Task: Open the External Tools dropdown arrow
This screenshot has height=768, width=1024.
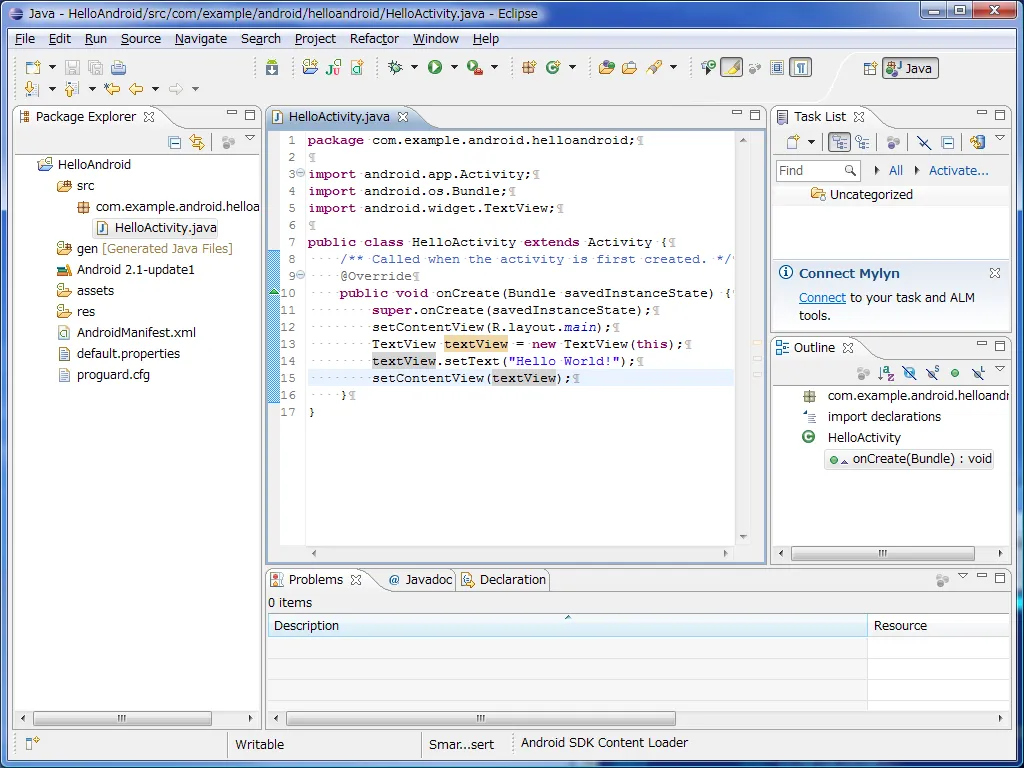Action: tap(494, 67)
